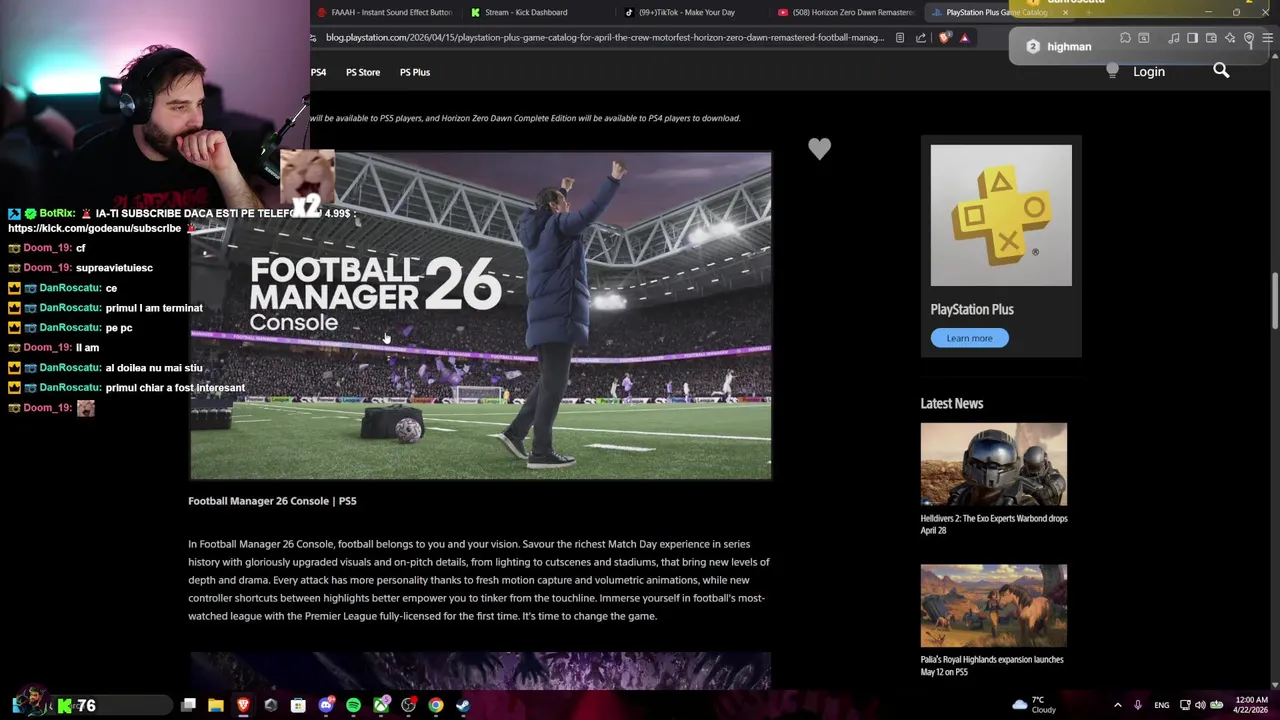
Task: Click chat message "primul chiar a fost interesant"
Action: point(175,387)
